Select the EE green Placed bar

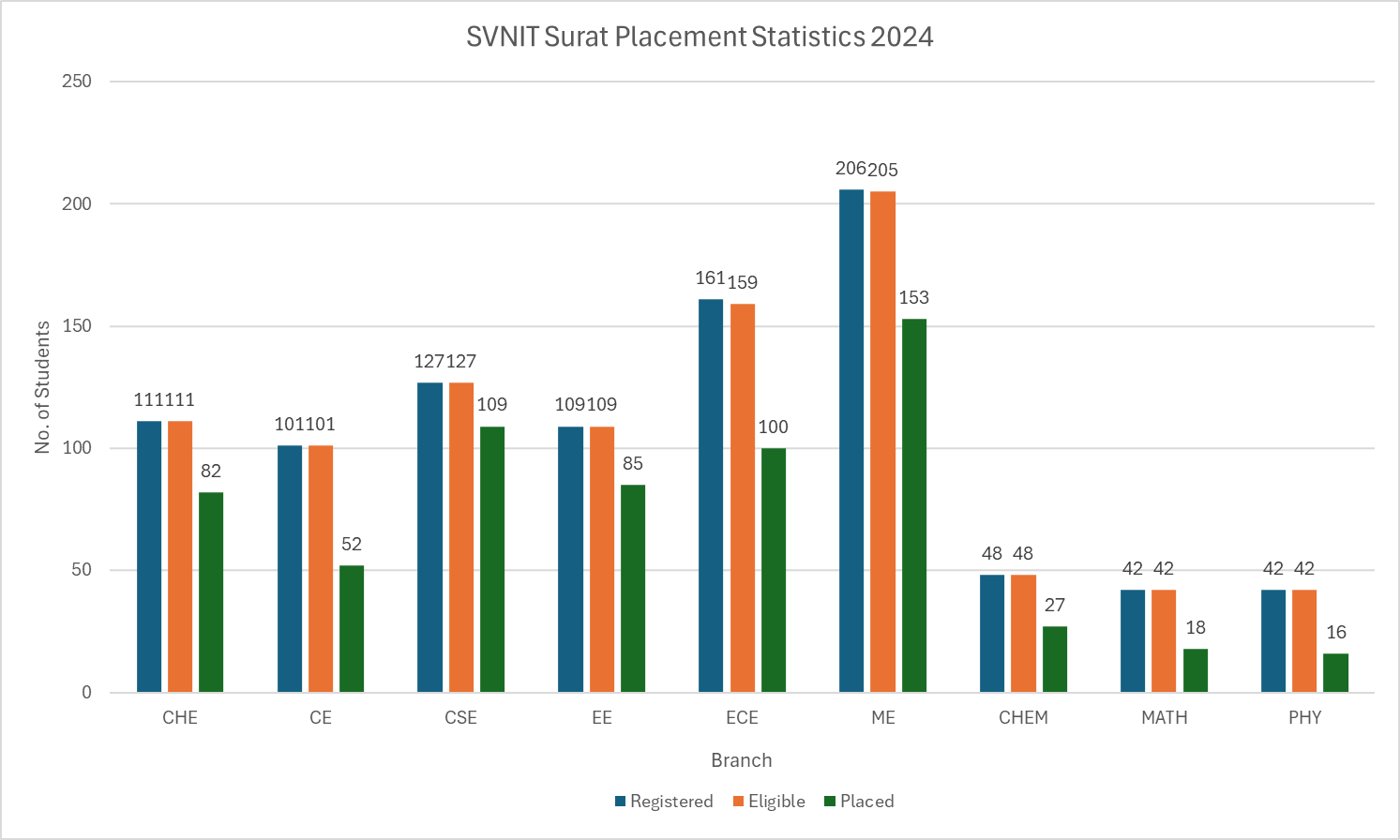(x=633, y=589)
